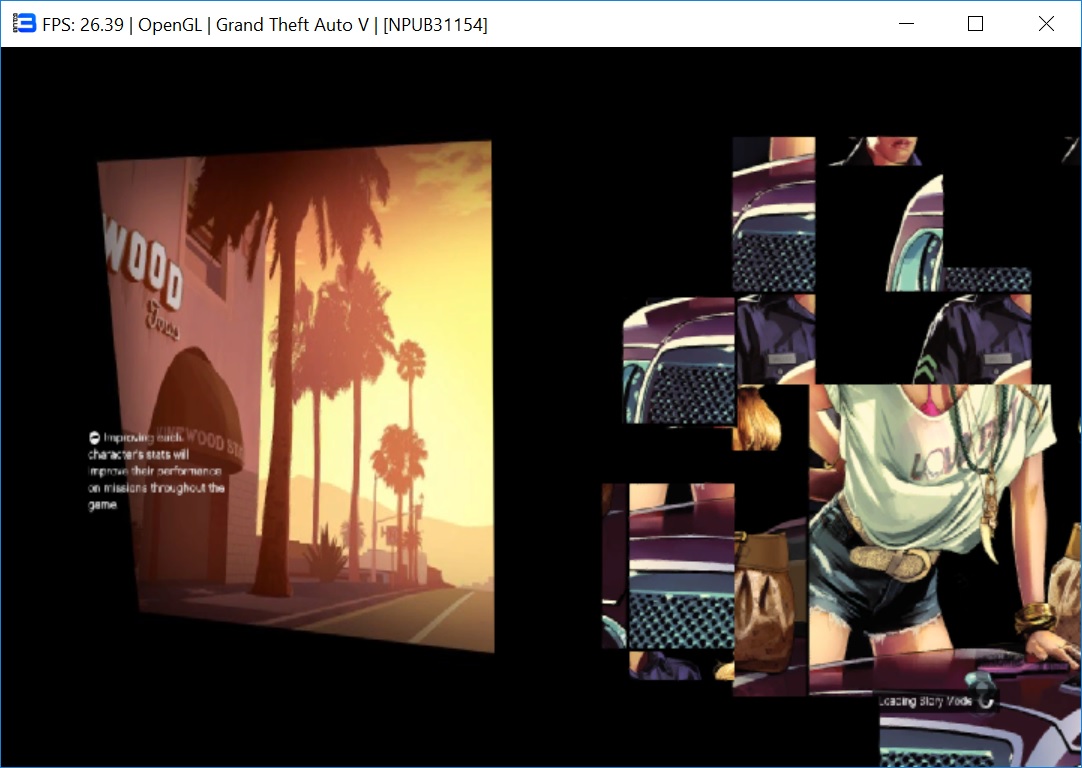Minimize the Grand Theft Auto V window
The width and height of the screenshot is (1082, 768).
click(908, 24)
